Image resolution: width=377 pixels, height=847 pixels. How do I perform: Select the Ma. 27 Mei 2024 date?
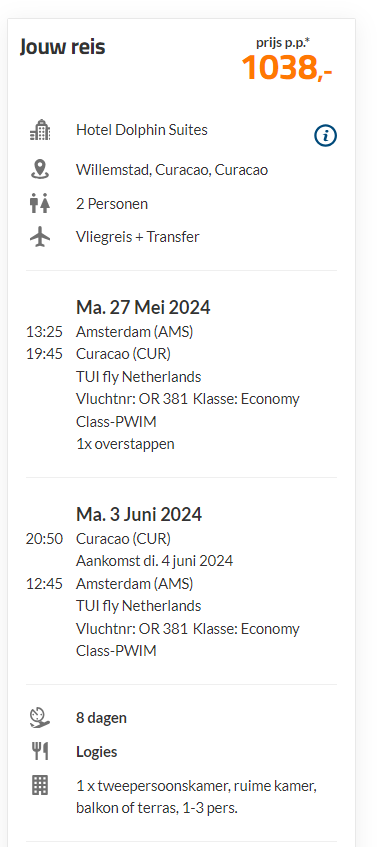[x=143, y=307]
